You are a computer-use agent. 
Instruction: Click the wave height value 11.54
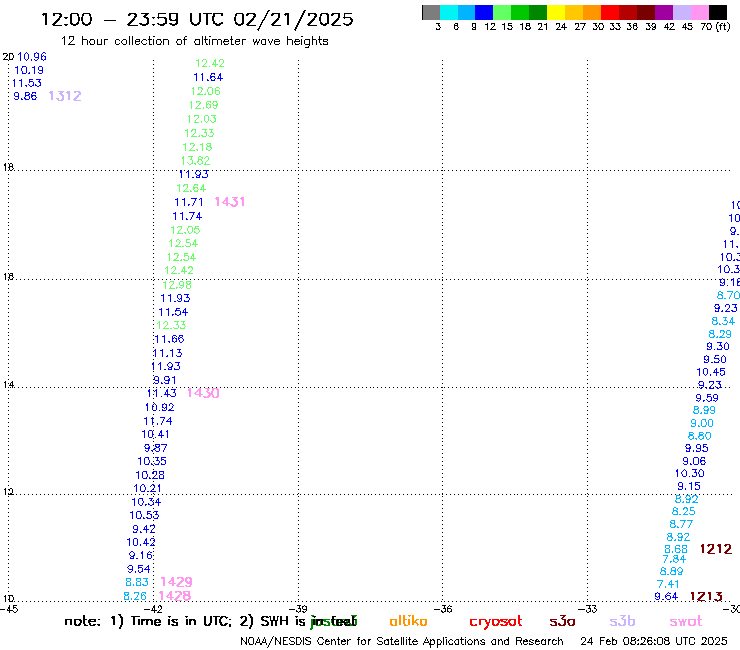(x=173, y=312)
